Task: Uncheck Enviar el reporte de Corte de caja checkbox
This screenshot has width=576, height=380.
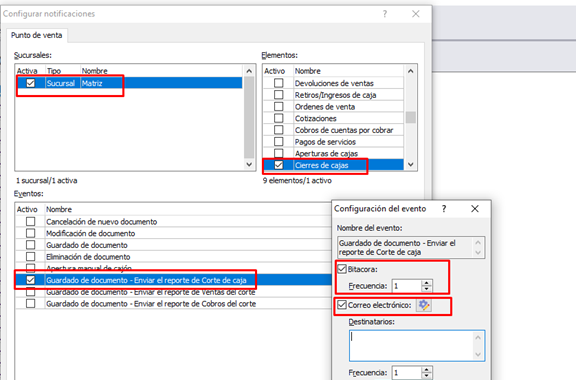Action: click(30, 280)
